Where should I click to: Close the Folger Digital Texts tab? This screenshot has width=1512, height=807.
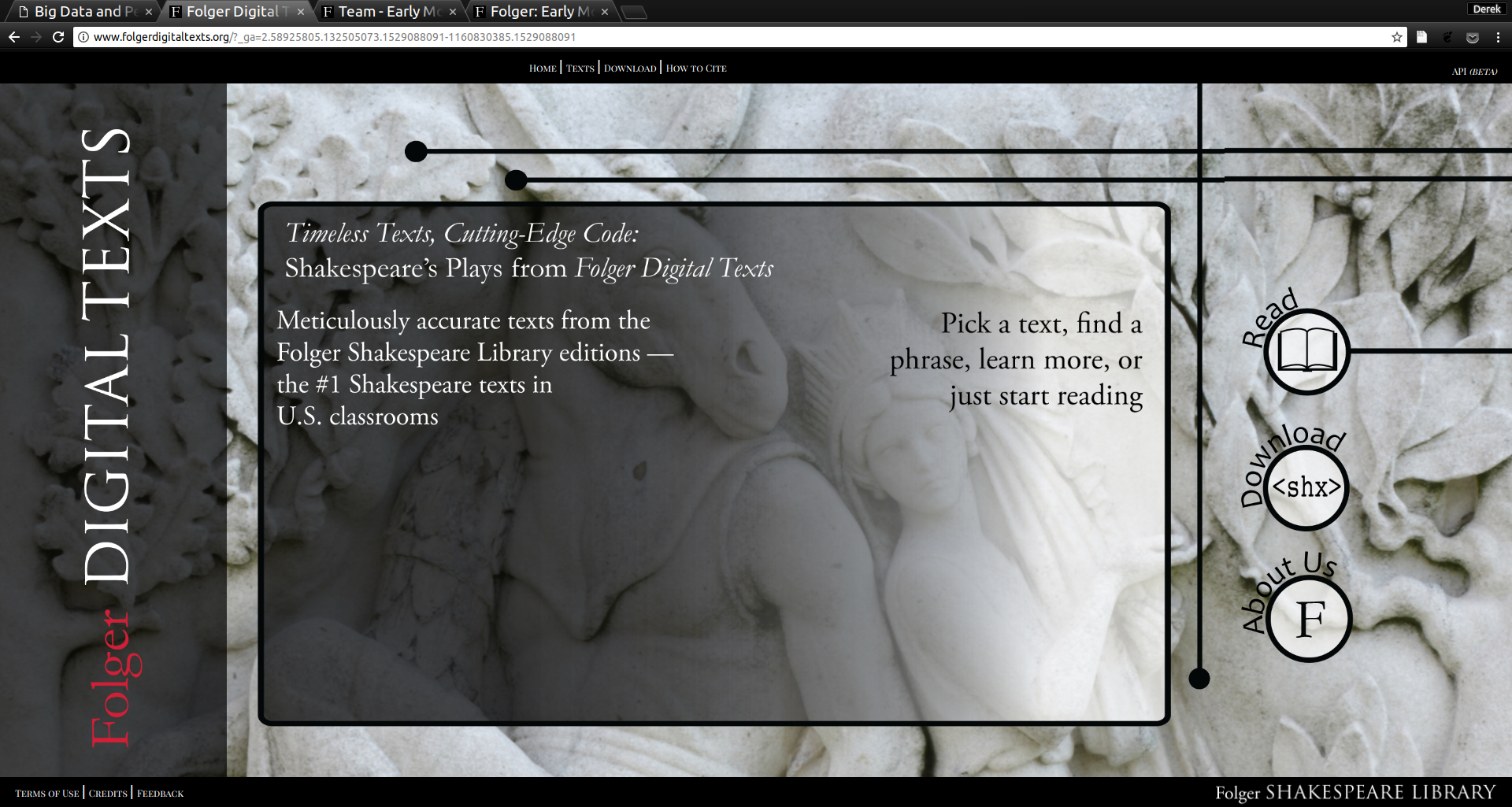click(301, 12)
